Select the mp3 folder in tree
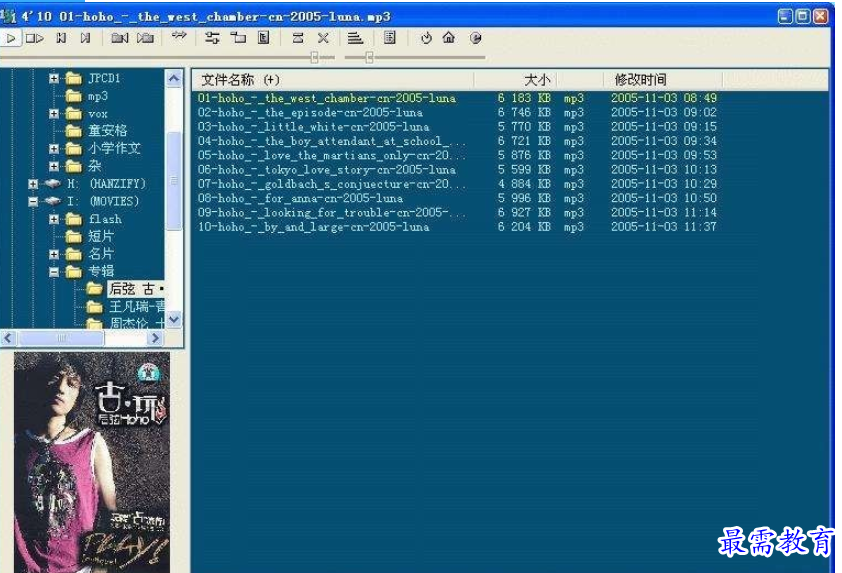 point(98,96)
